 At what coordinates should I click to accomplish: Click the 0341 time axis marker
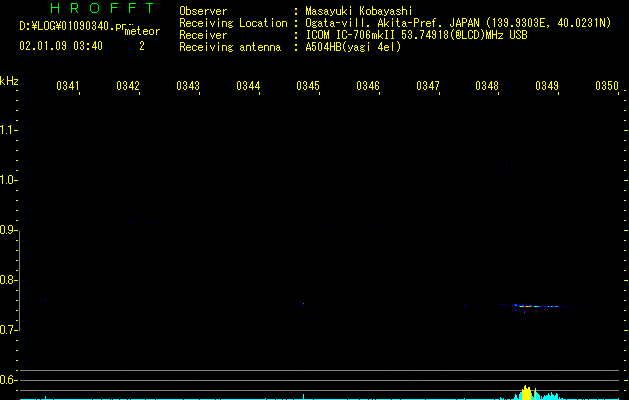click(67, 85)
